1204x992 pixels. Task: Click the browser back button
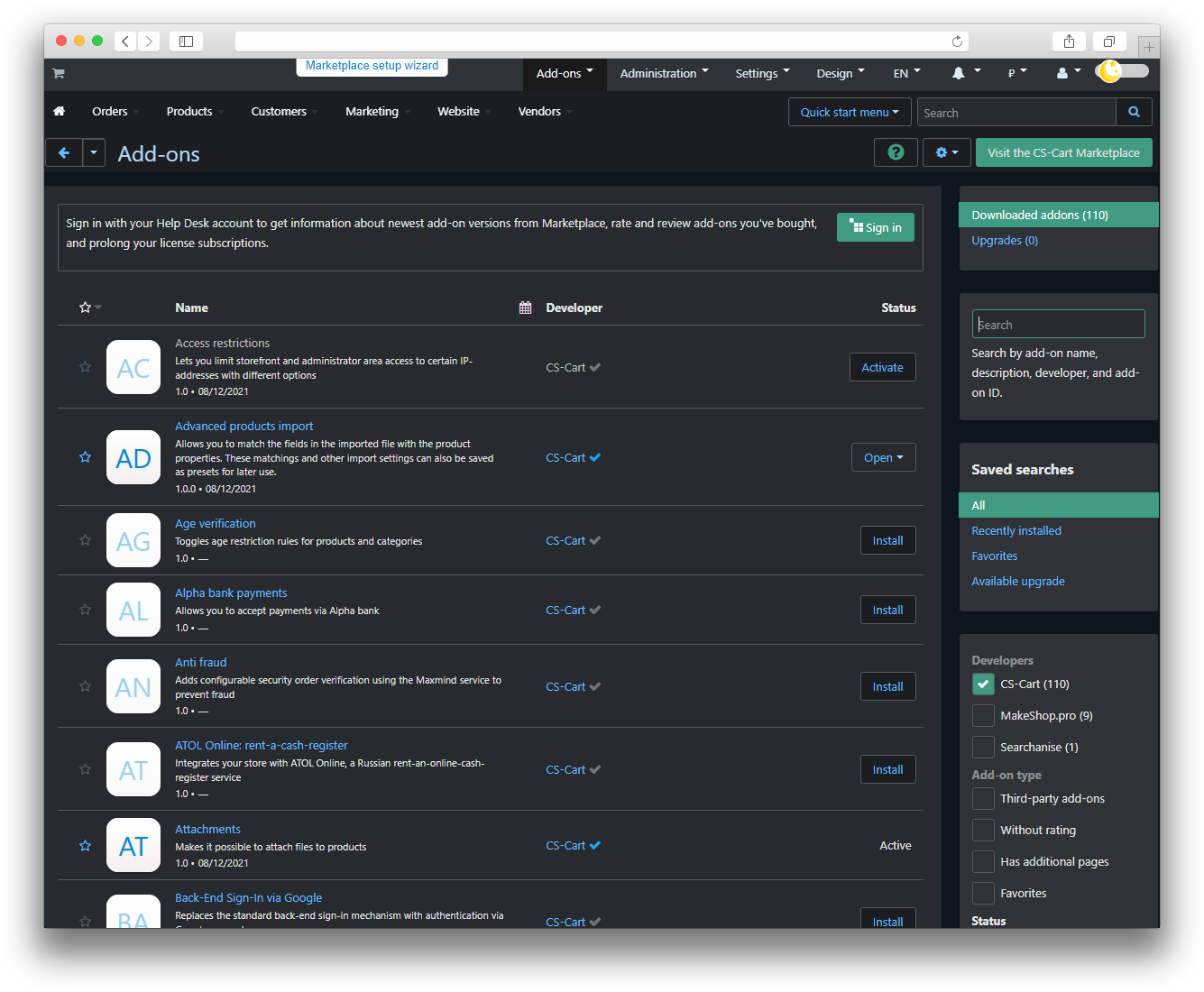tap(125, 41)
